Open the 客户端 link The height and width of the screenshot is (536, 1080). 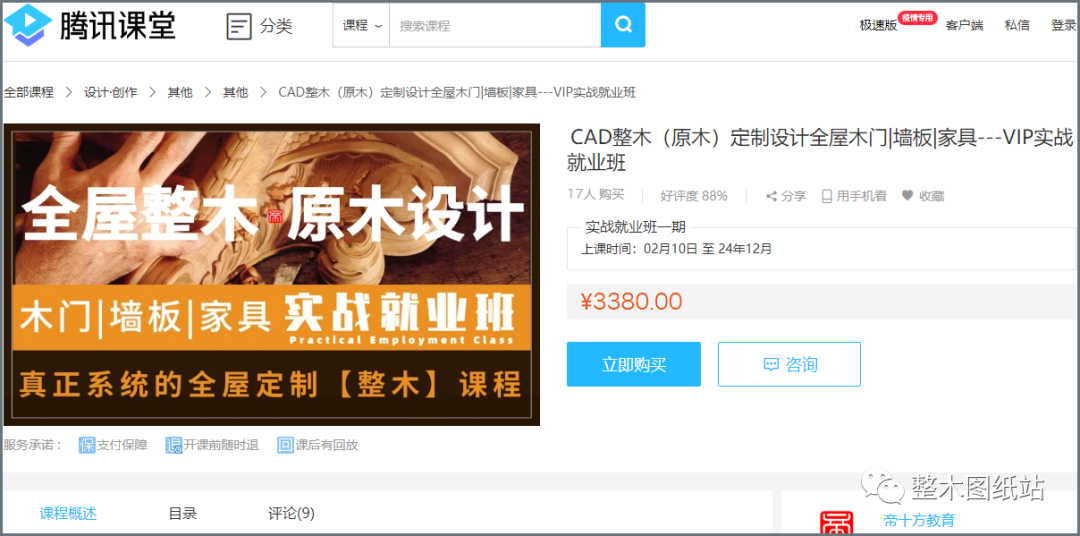tap(964, 25)
